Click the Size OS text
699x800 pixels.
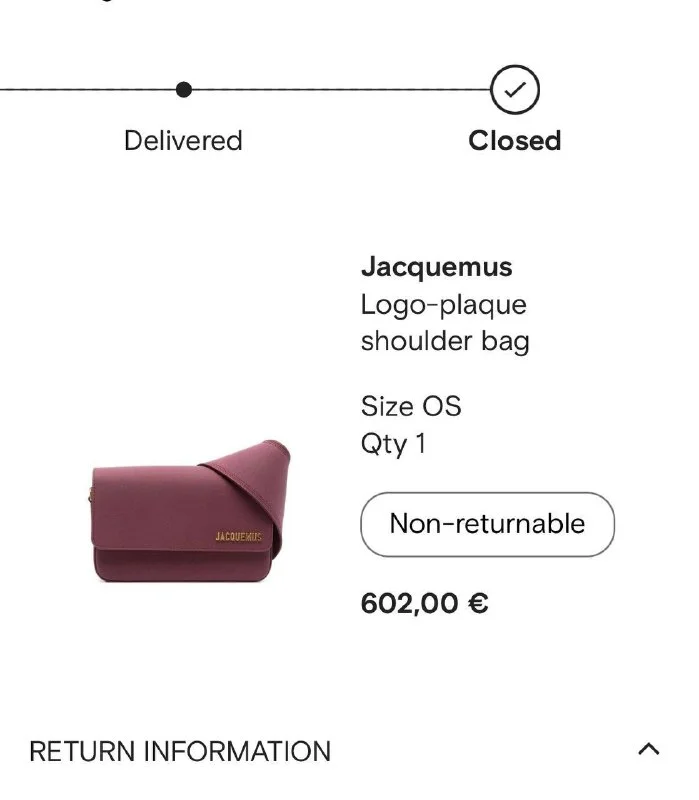pyautogui.click(x=411, y=407)
